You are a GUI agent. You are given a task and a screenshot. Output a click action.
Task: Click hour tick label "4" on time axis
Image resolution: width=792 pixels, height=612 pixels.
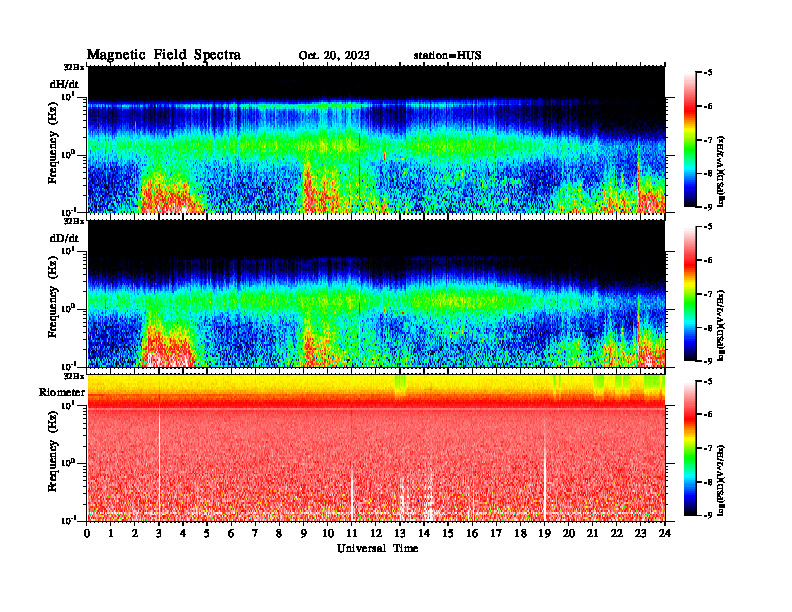pos(183,534)
